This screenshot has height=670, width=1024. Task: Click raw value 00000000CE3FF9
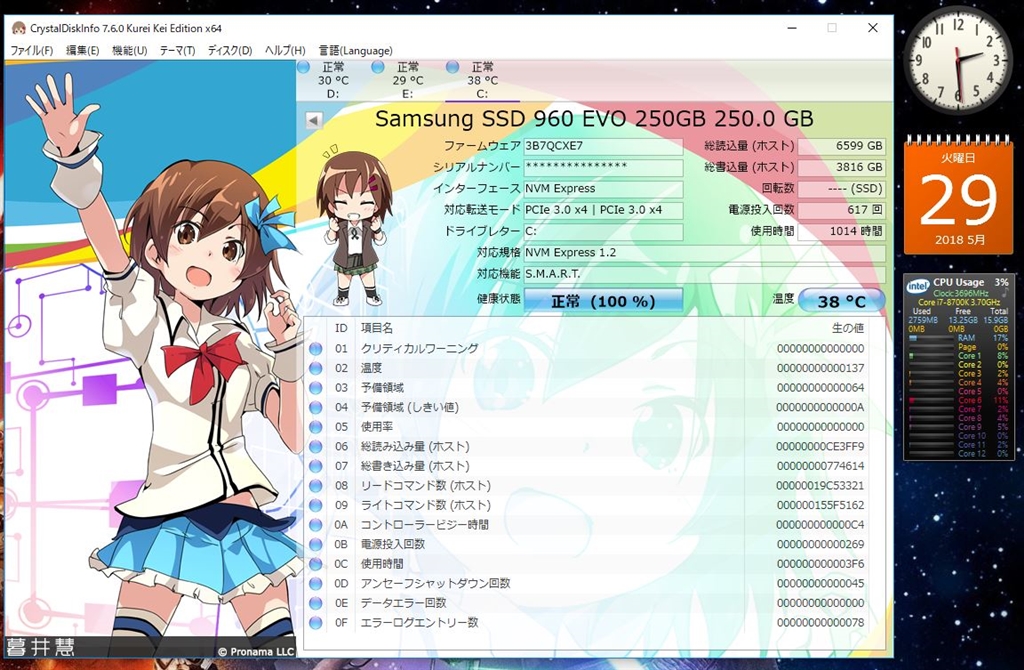[820, 447]
